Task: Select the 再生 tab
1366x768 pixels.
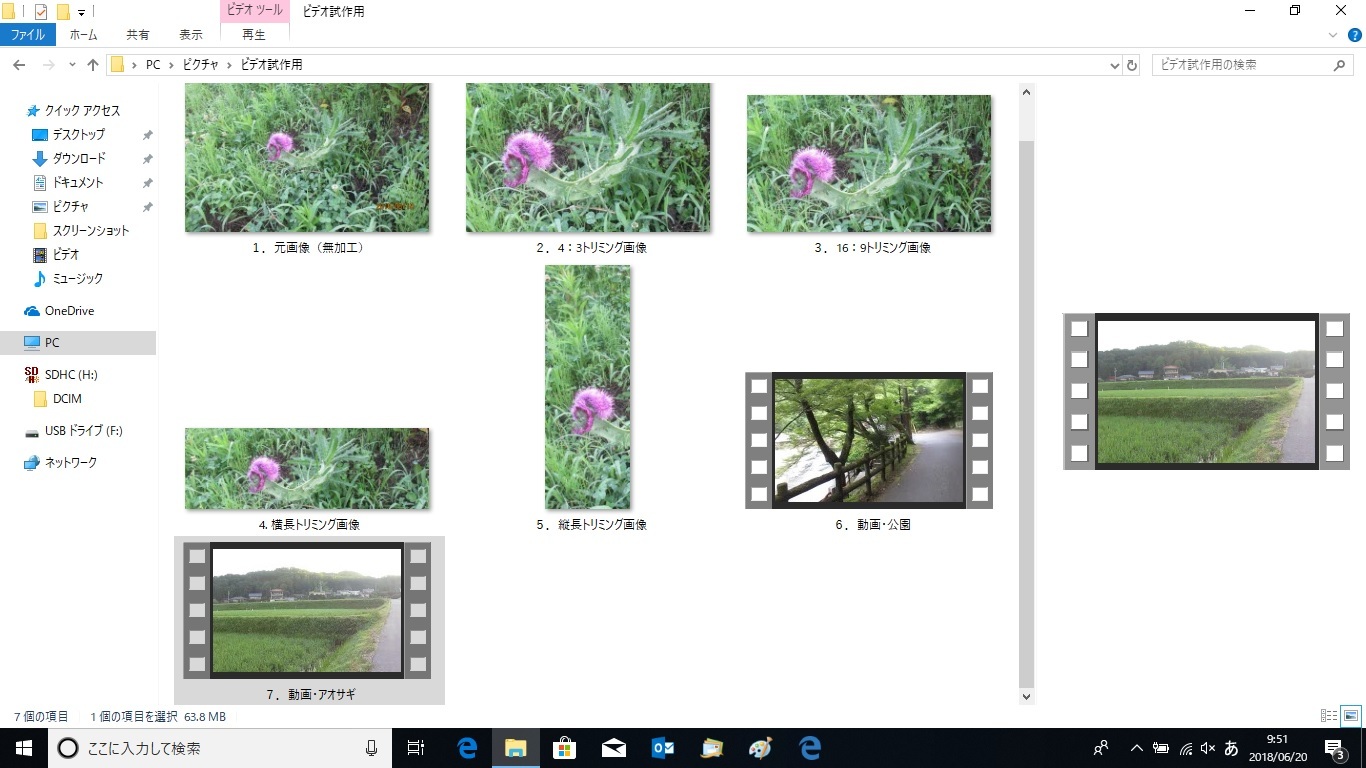Action: coord(254,34)
